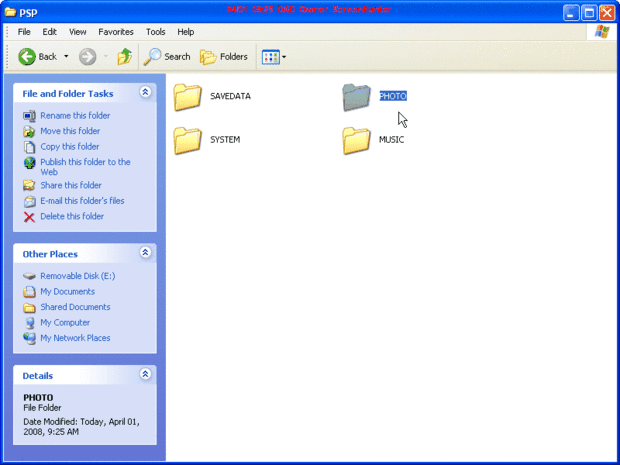Open the Tools menu
The height and width of the screenshot is (465, 620).
pos(155,32)
